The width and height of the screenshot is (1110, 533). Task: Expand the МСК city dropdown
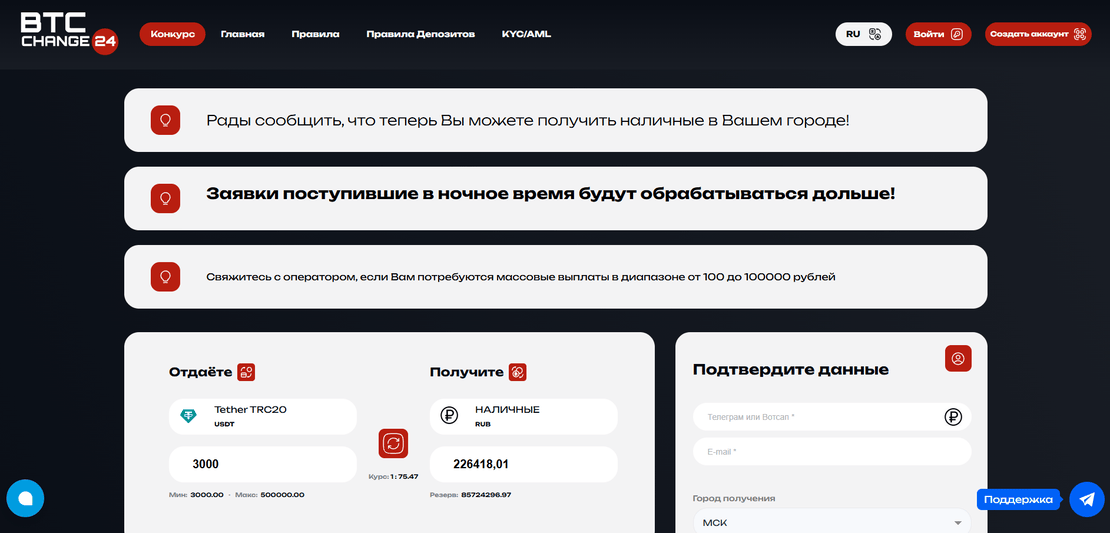(831, 523)
